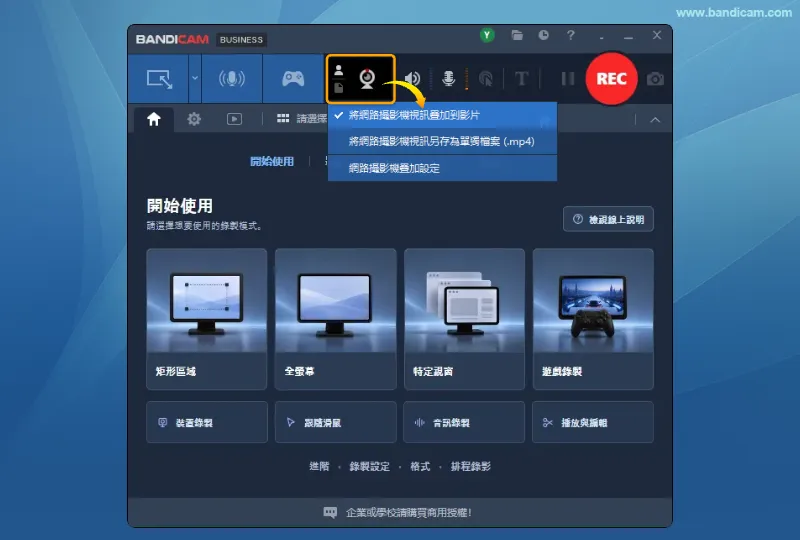Check '將網路攝影機視訊疊加到影片' menu item

tap(442, 115)
